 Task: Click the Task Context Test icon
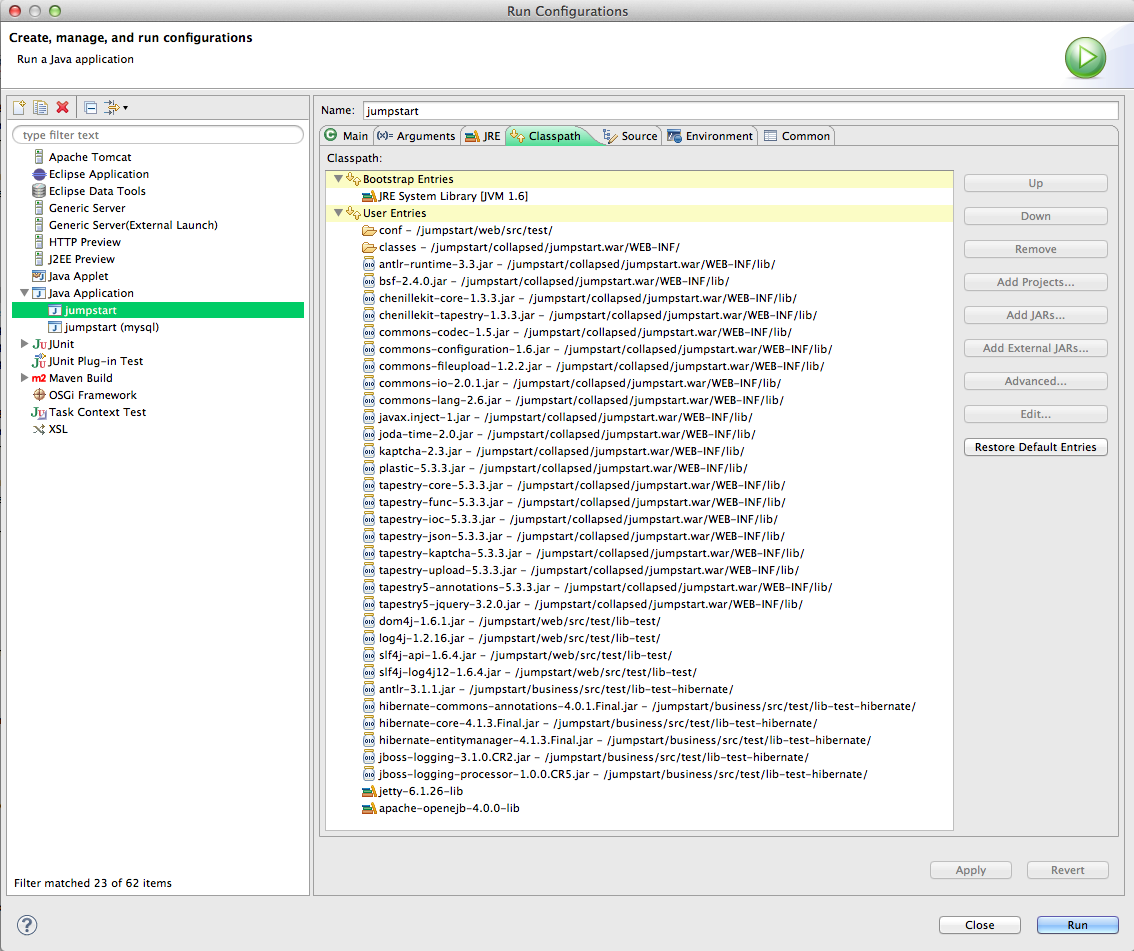pos(39,412)
